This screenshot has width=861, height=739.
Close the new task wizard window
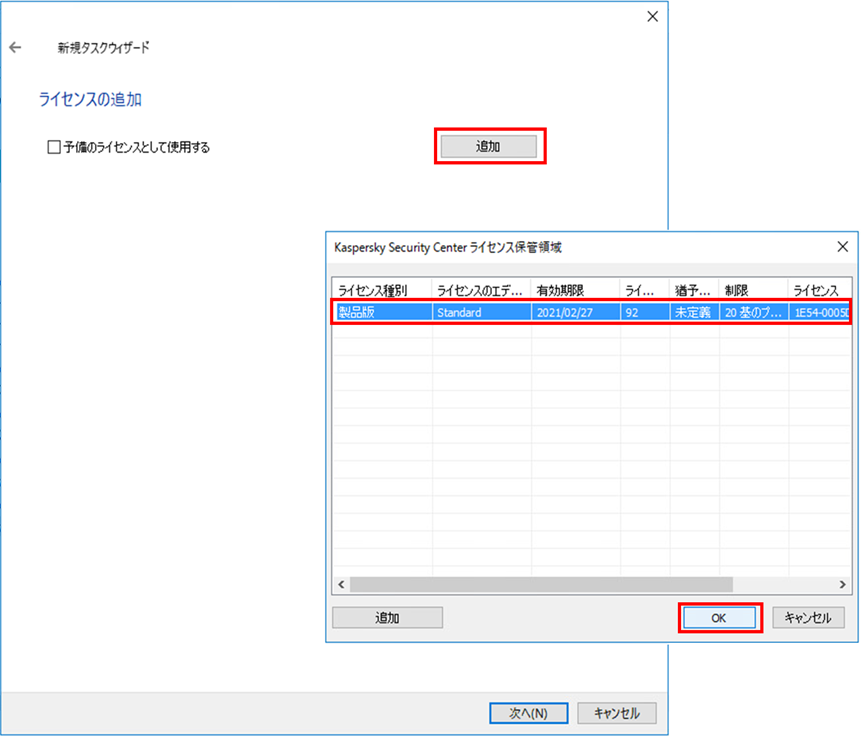[x=652, y=16]
